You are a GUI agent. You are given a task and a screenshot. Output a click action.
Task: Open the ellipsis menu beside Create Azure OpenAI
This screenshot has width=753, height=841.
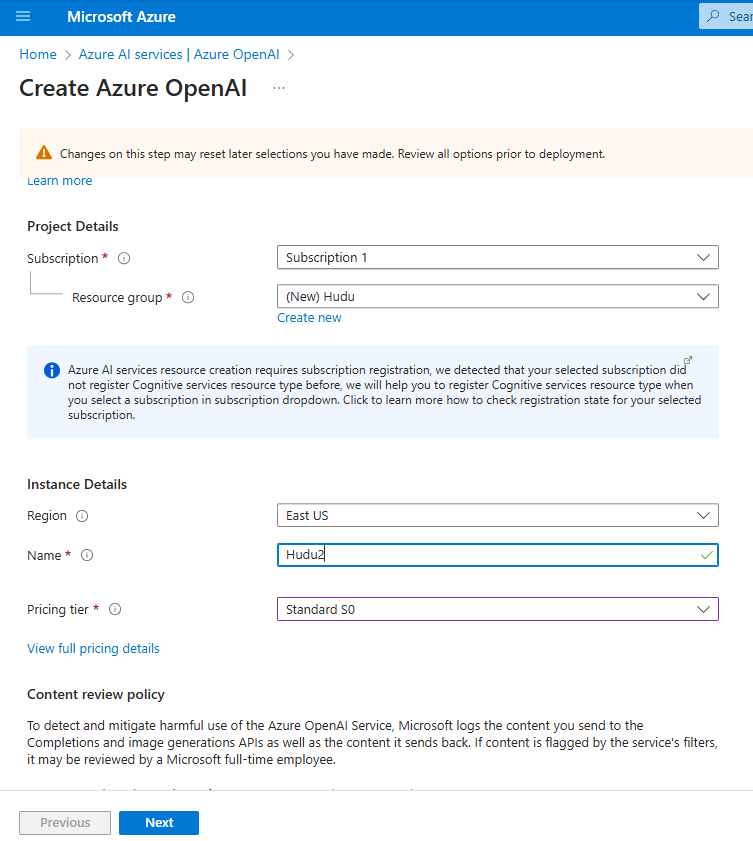point(279,88)
